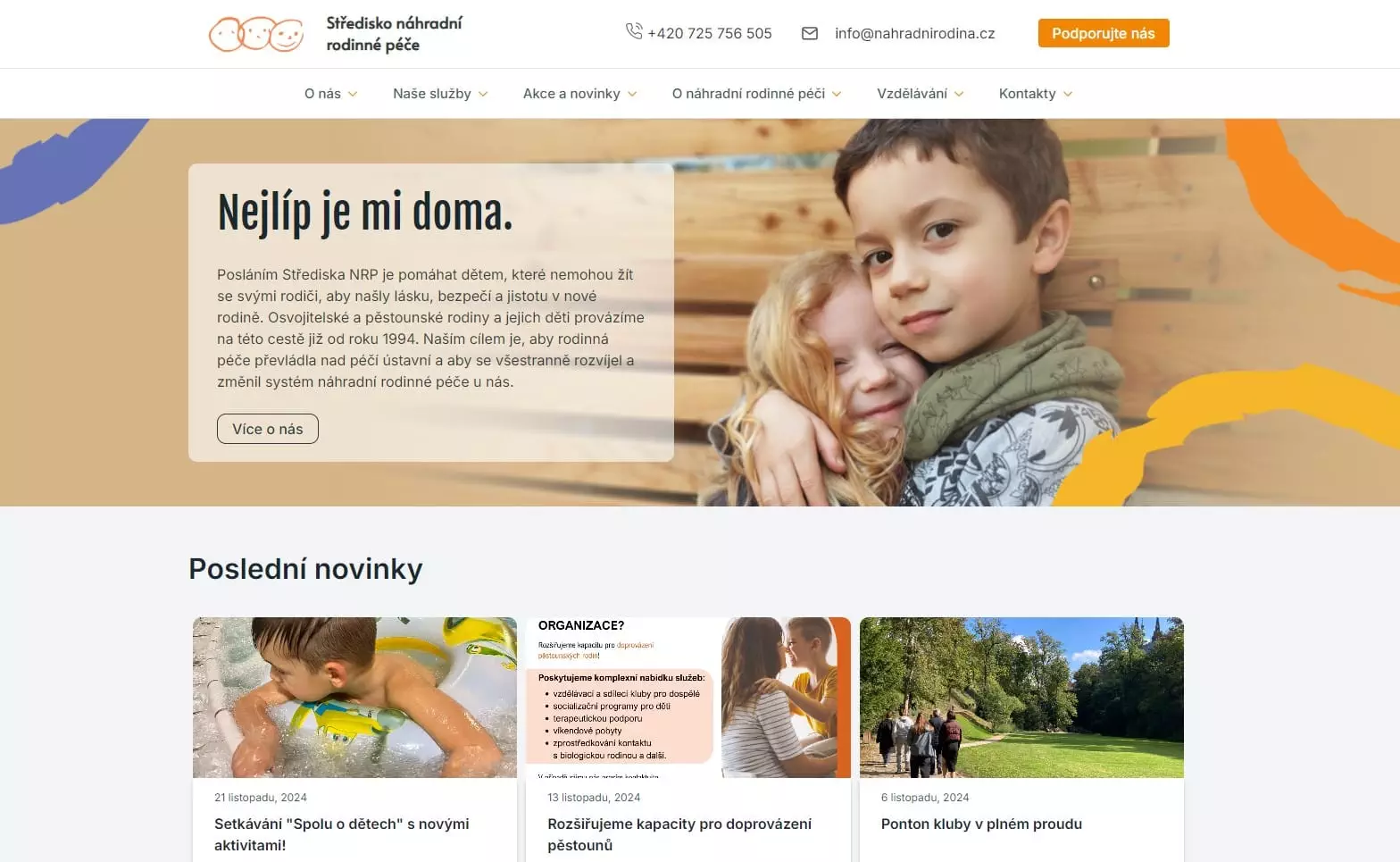Expand the O nás chevron

tap(353, 94)
